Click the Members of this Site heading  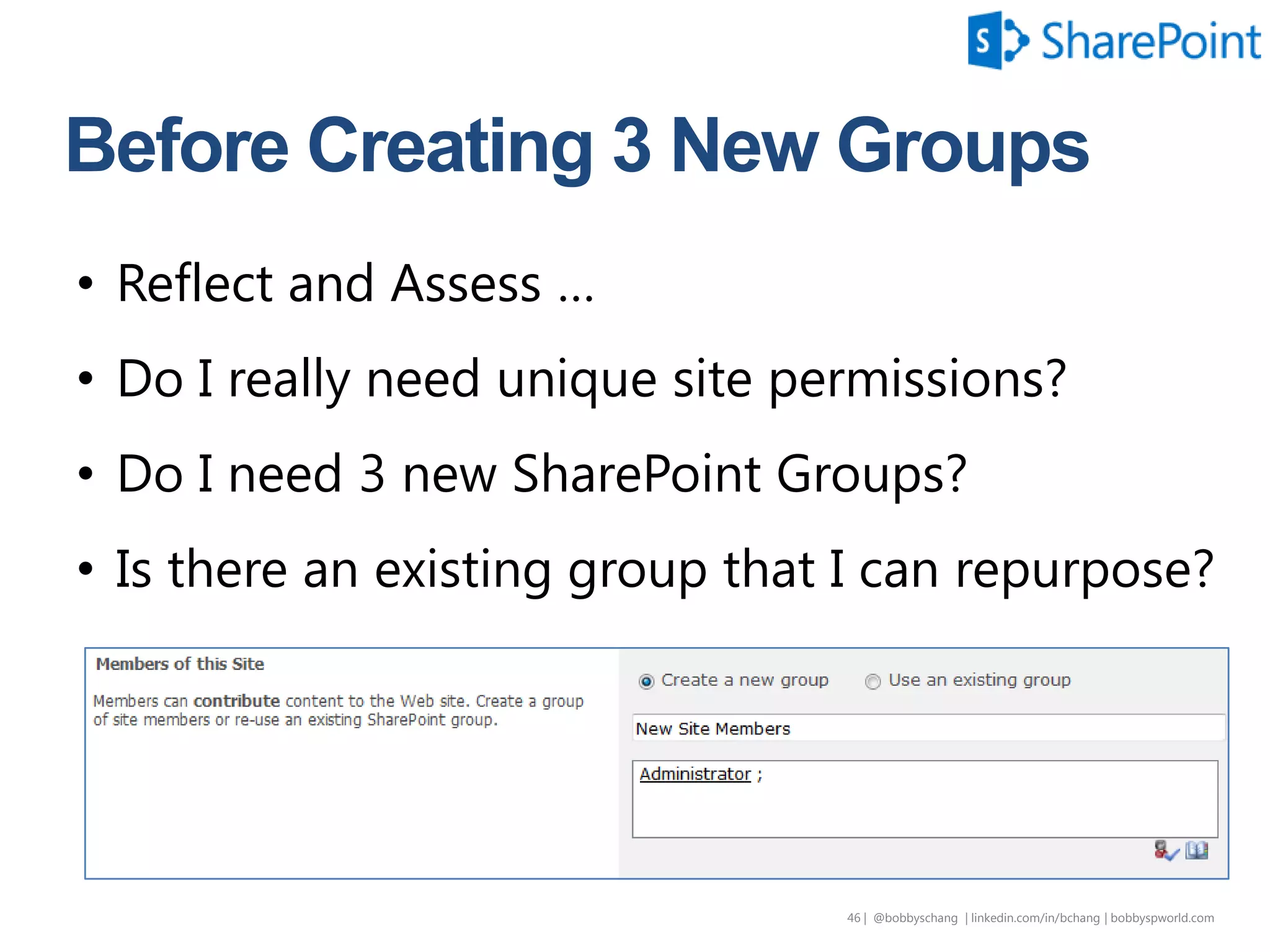click(x=180, y=664)
